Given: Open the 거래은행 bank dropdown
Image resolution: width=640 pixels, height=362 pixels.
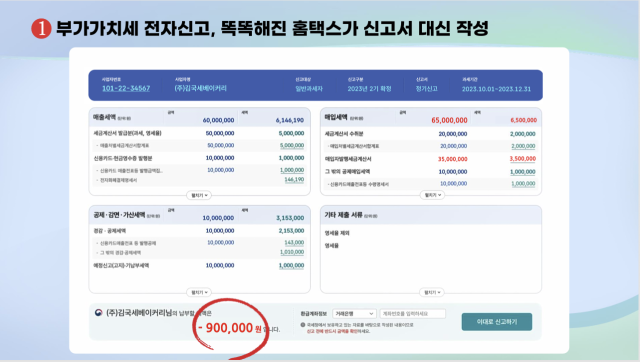Looking at the screenshot, I should click(354, 313).
